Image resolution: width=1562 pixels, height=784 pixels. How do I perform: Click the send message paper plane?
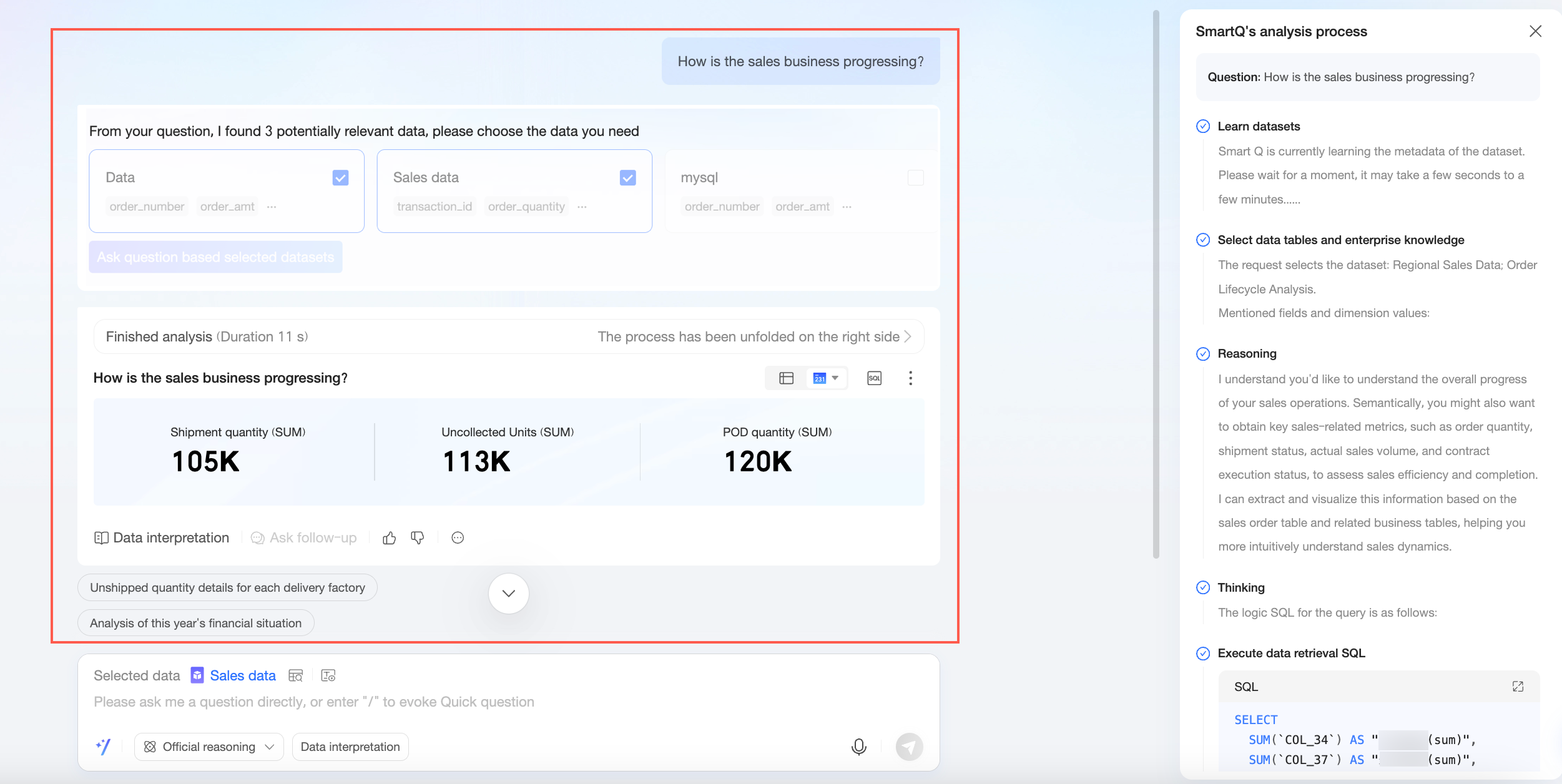909,747
